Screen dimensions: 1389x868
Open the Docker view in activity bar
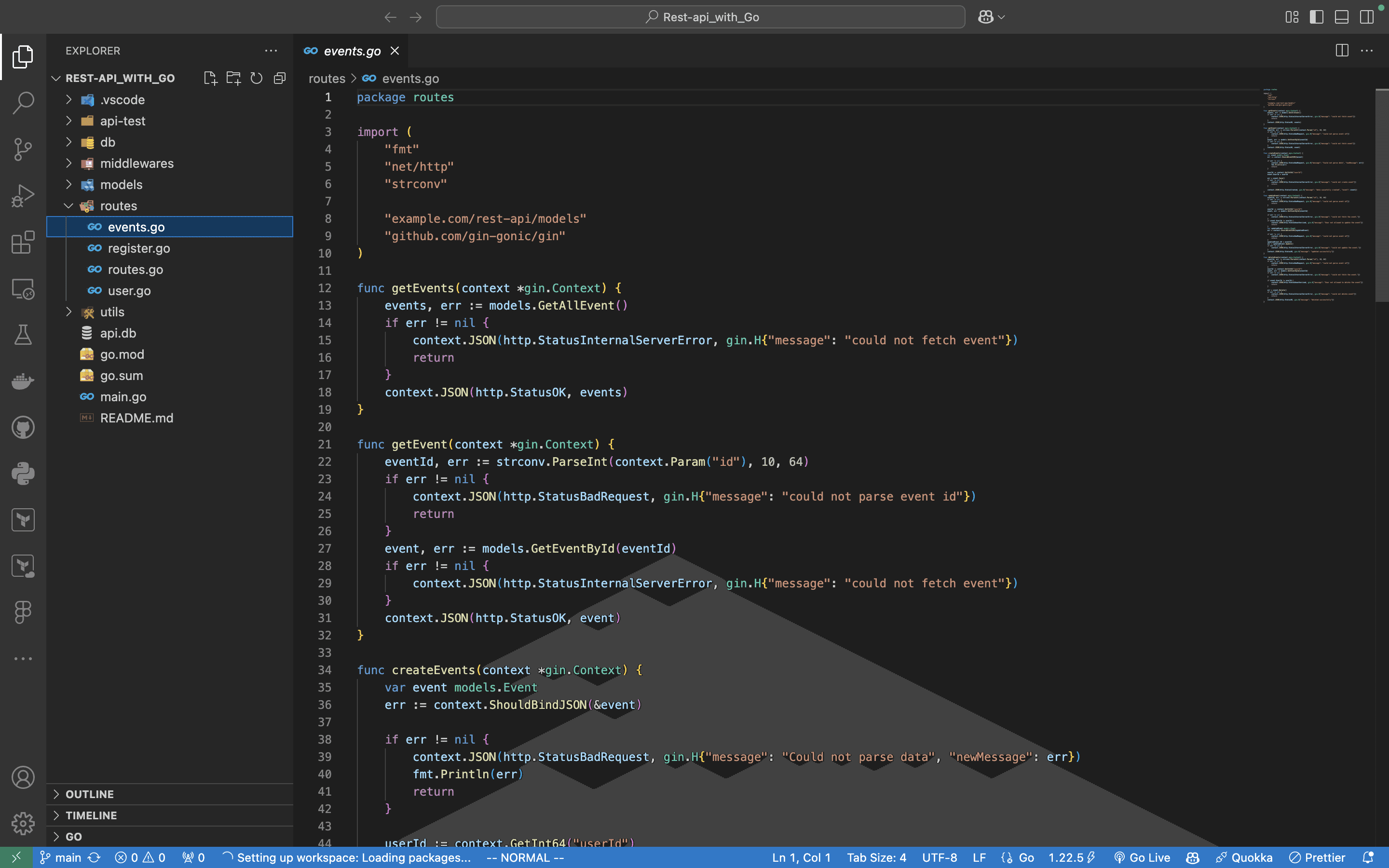pyautogui.click(x=23, y=381)
